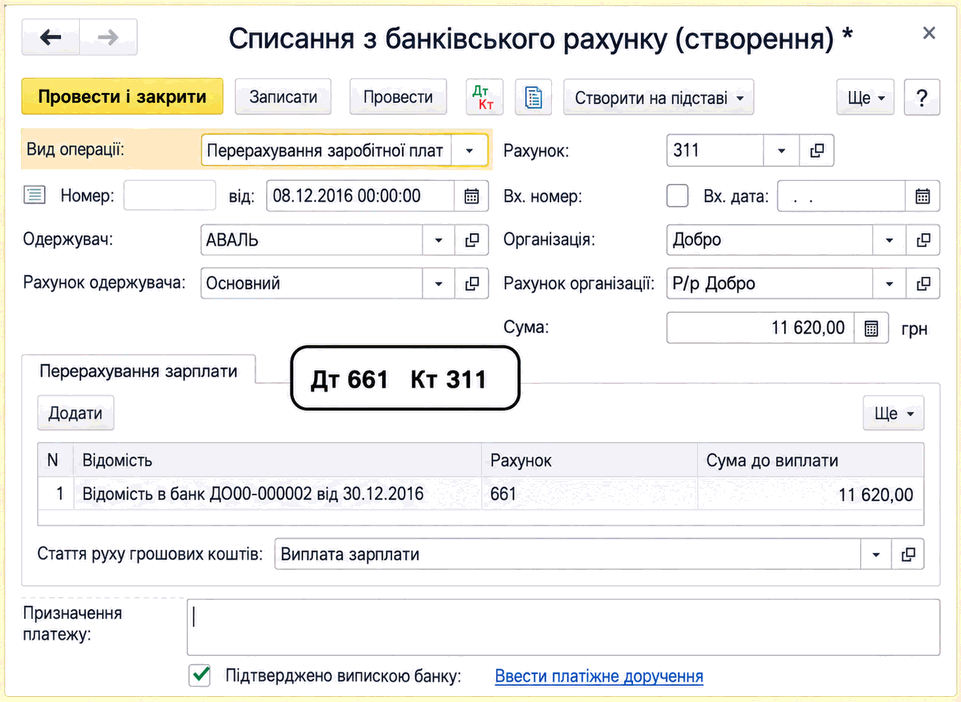Click the Номер input field
Image resolution: width=961 pixels, height=702 pixels.
coord(170,196)
